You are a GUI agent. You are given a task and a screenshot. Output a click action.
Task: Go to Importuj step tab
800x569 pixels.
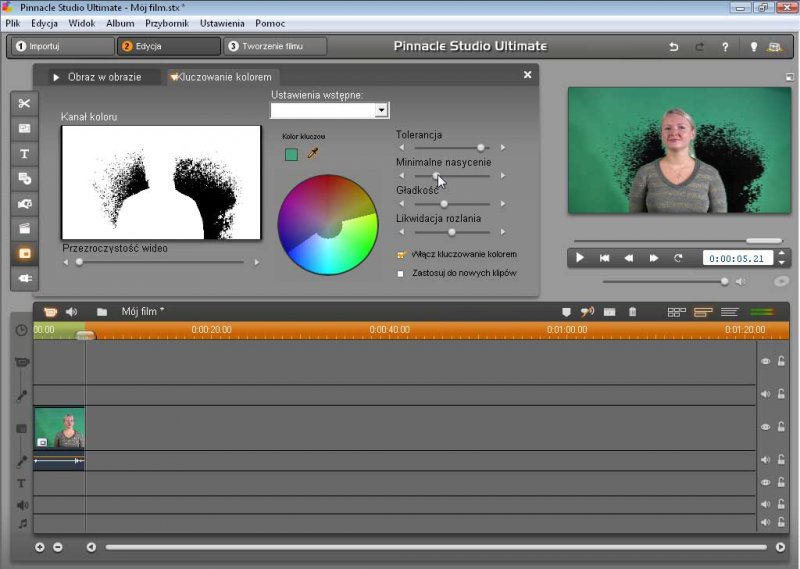[x=62, y=46]
